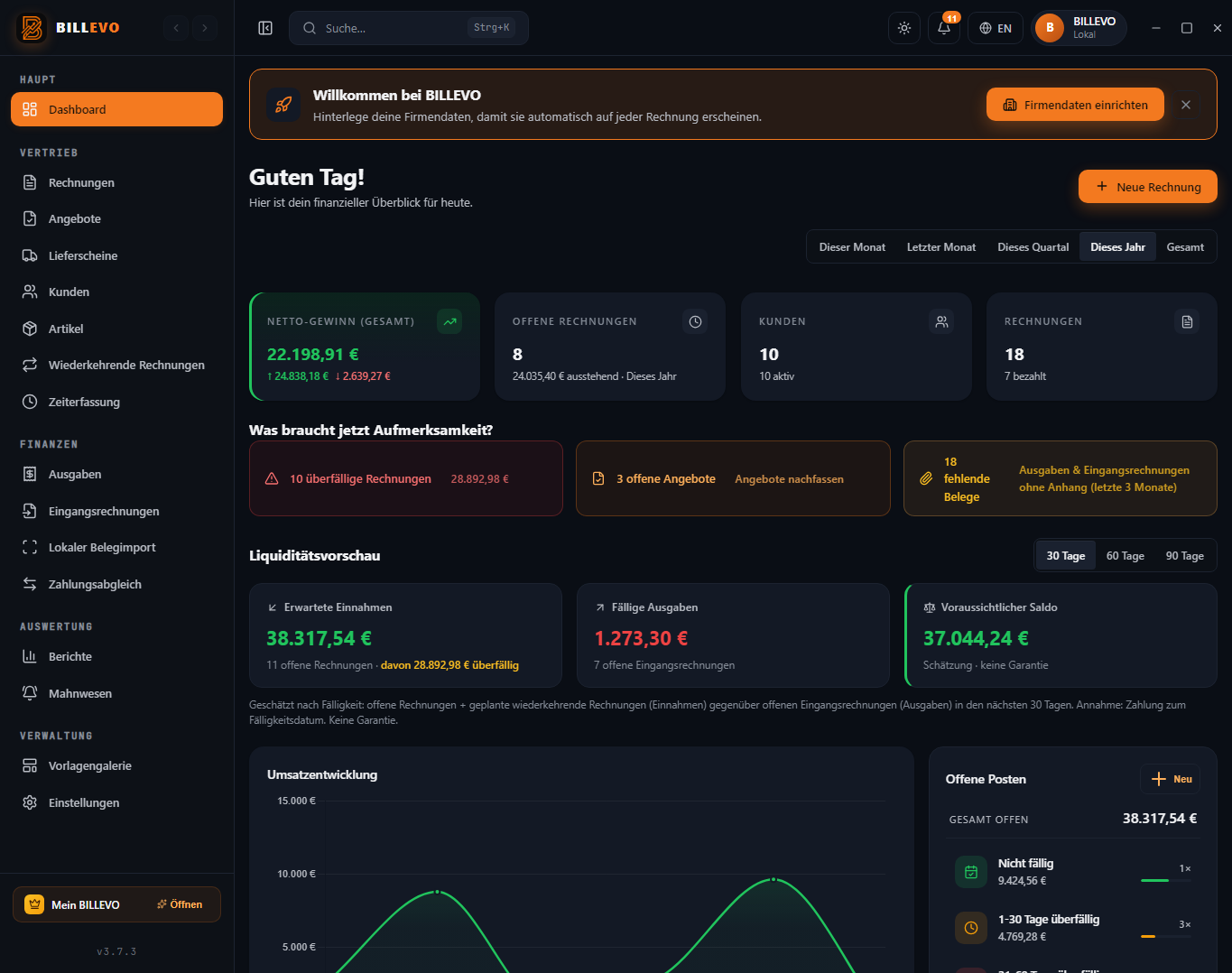Click the rocket icon in welcome banner
Screen dimensions: 1232x973
(283, 105)
